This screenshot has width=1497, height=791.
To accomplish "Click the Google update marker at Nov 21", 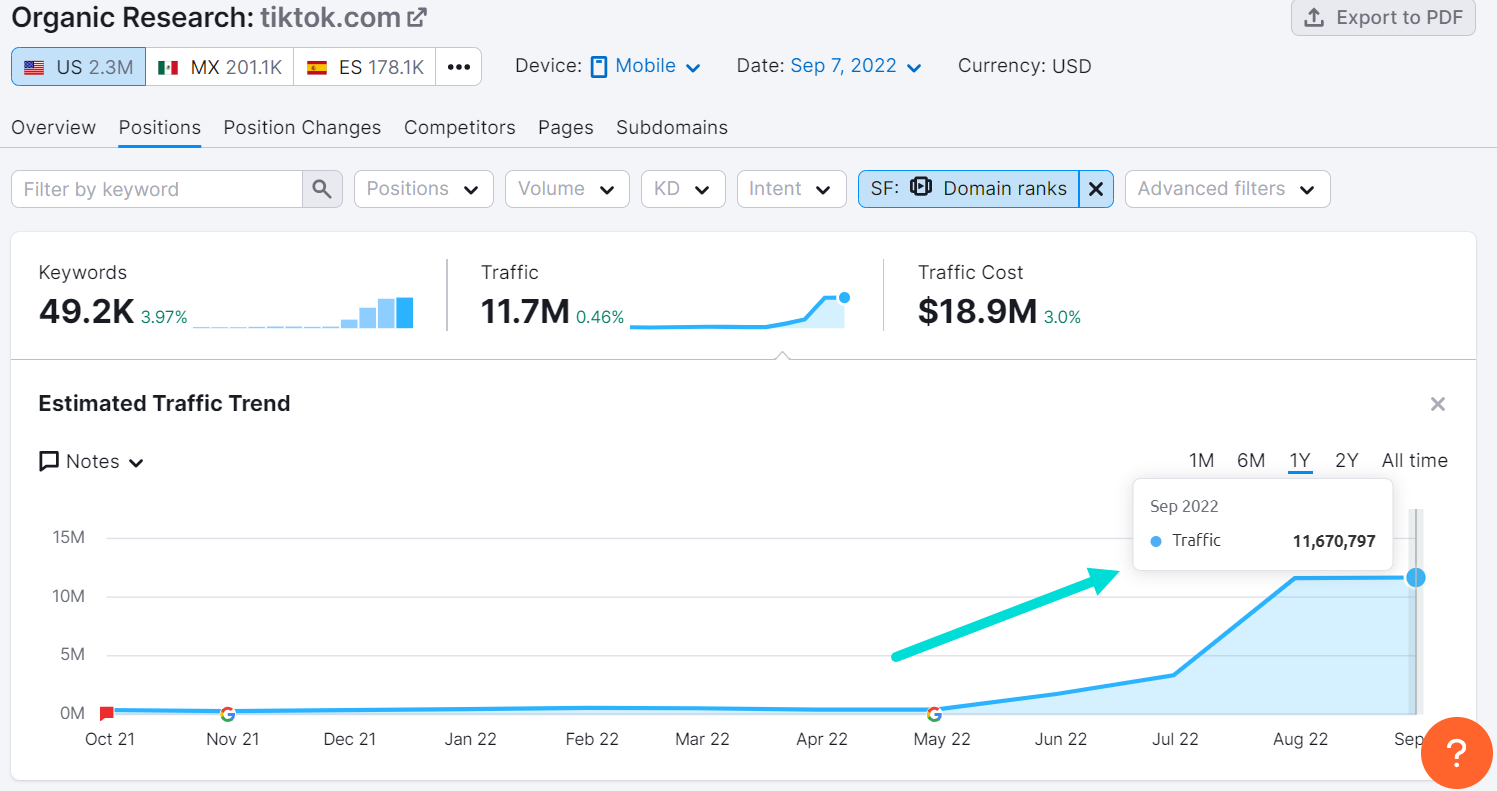I will (228, 714).
